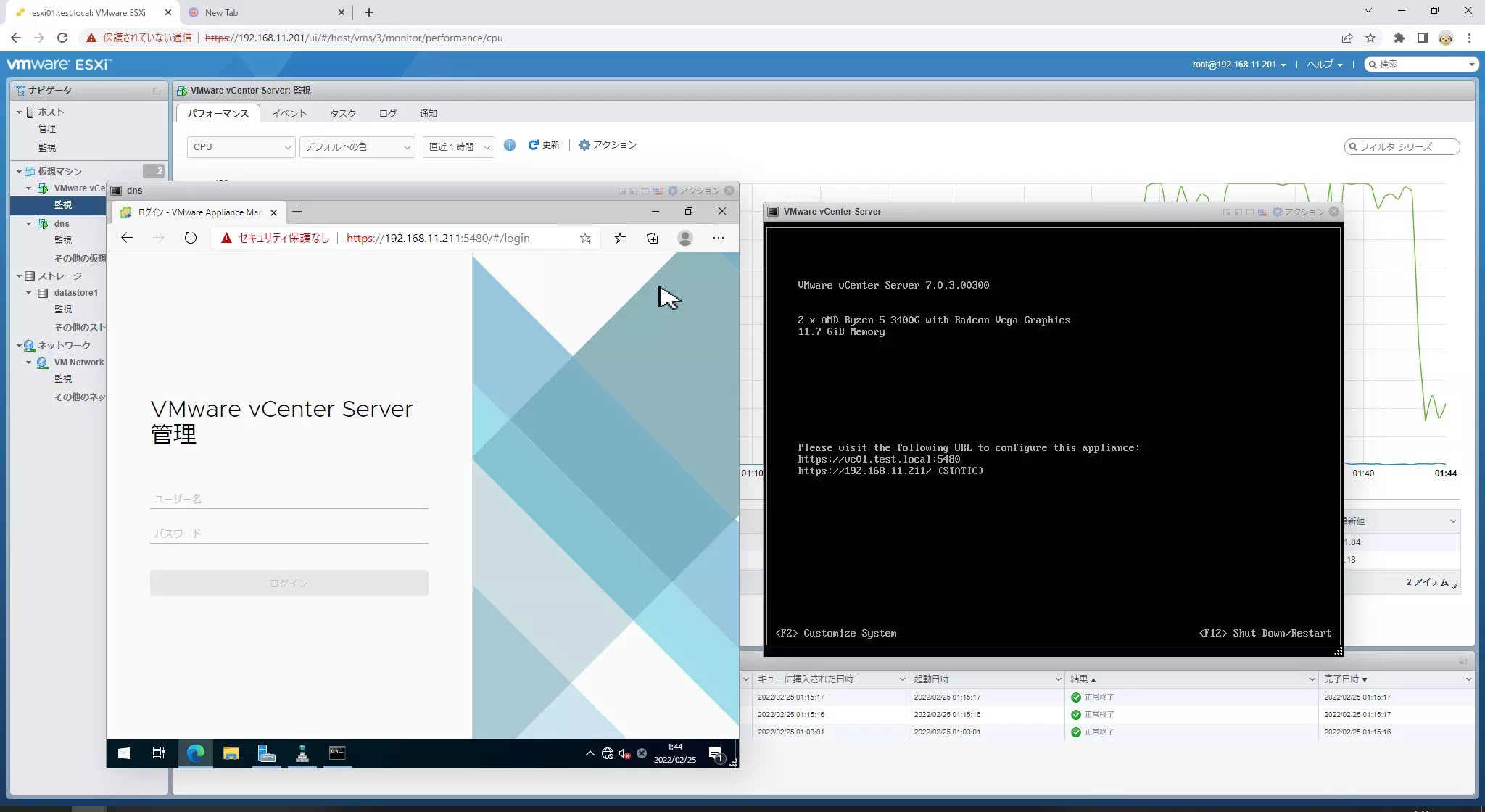This screenshot has height=812, width=1485.
Task: Select the パフォーマンス tab
Action: coord(218,114)
